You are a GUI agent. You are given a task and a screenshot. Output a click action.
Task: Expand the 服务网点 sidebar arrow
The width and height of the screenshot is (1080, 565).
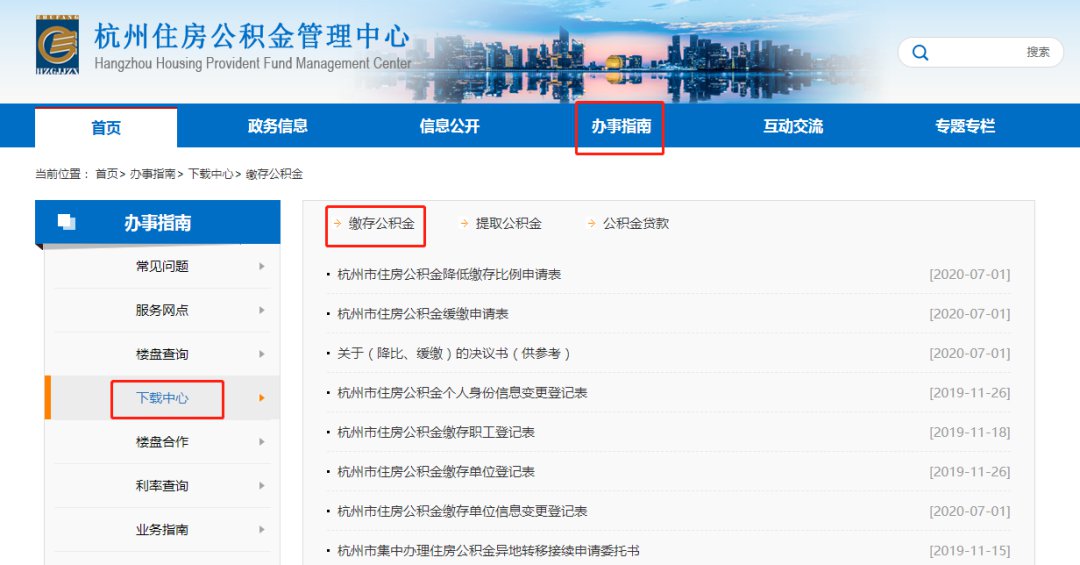(x=262, y=310)
